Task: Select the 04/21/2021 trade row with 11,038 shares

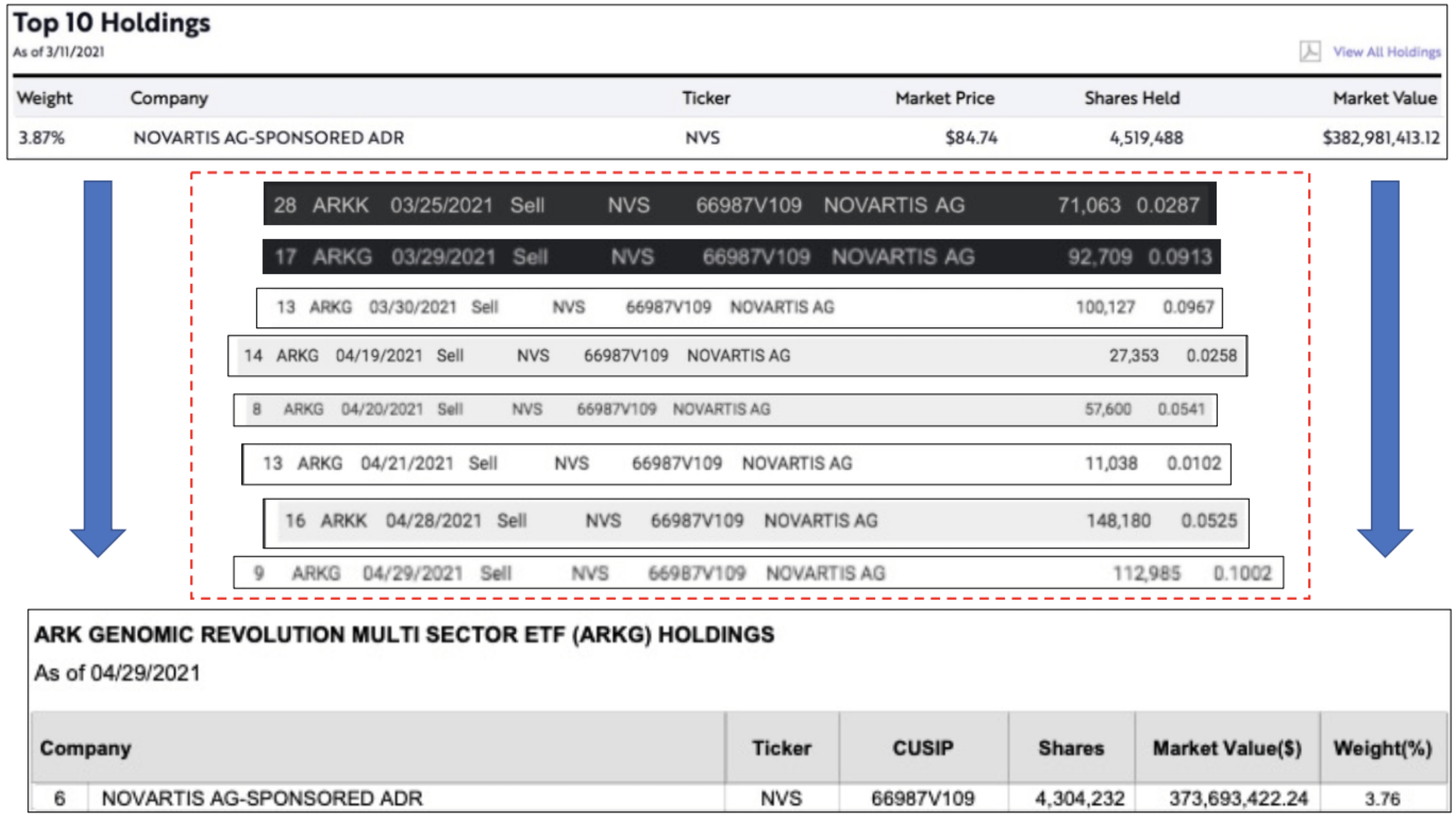Action: point(736,464)
